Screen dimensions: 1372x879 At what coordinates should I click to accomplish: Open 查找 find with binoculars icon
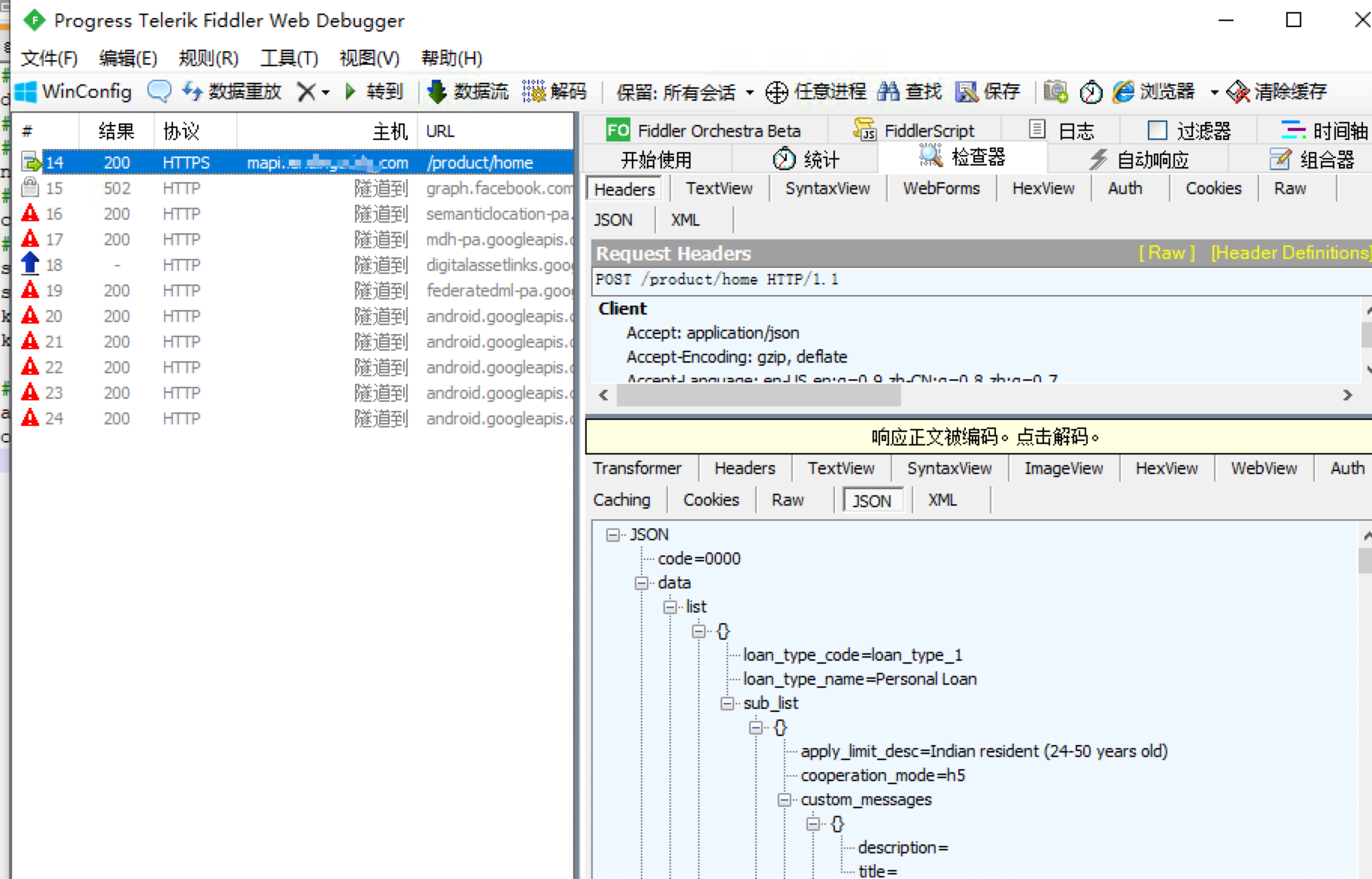888,92
